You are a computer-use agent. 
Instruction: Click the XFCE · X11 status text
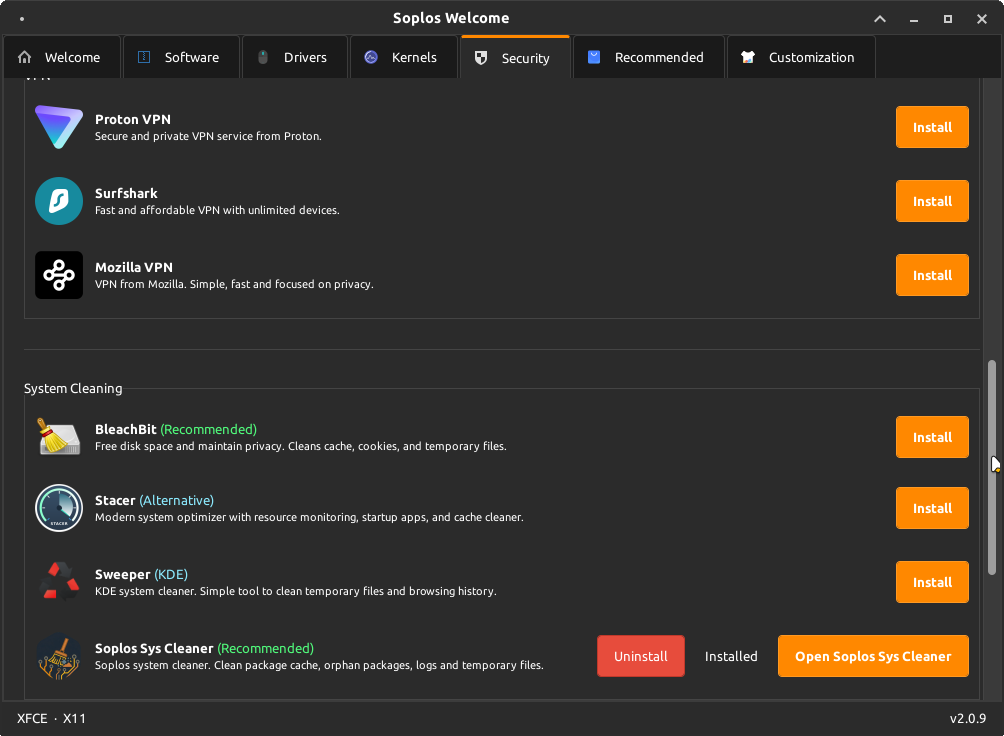51,718
